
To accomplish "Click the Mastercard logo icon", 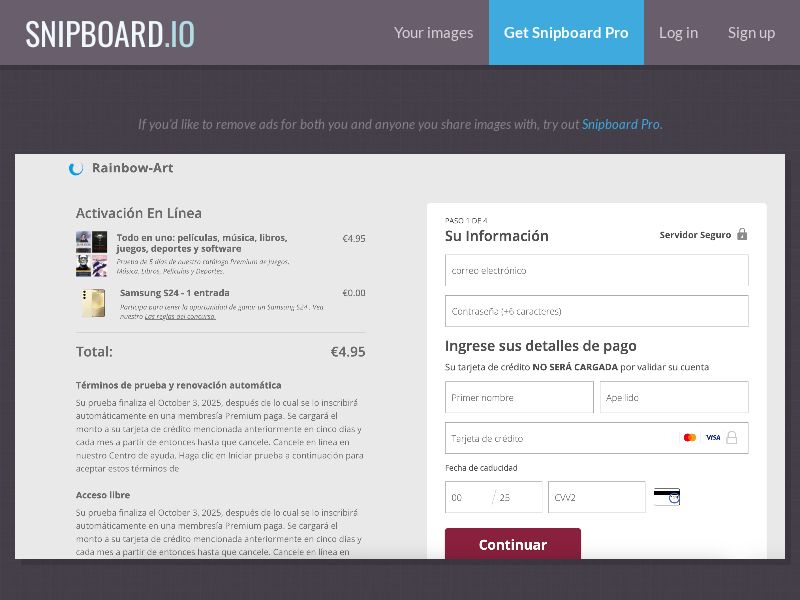I will (x=690, y=438).
